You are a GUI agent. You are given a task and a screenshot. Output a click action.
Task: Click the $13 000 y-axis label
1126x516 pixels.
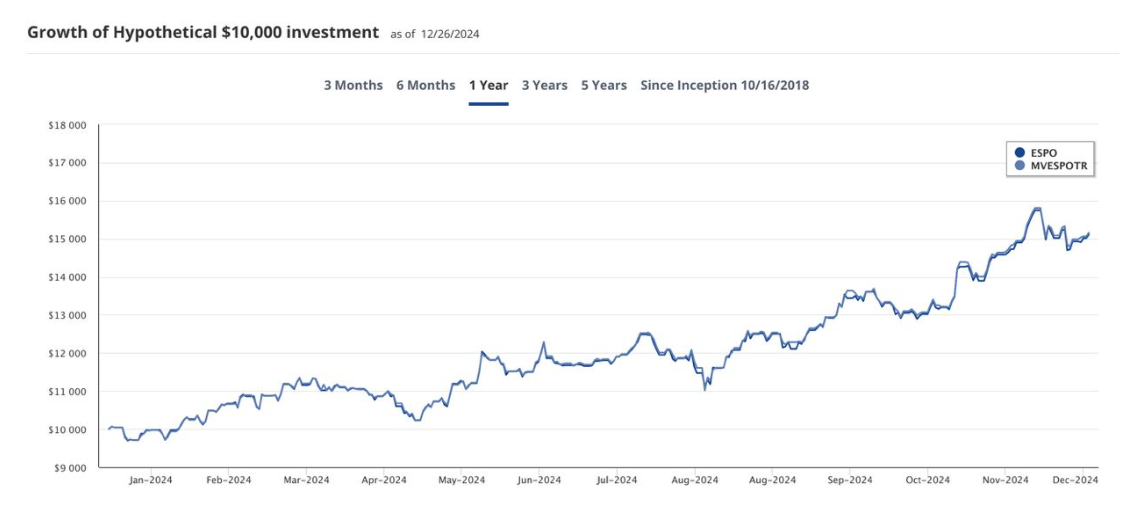point(69,315)
